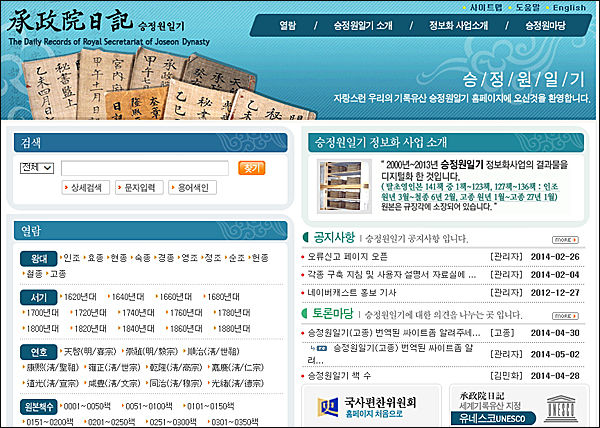Select the 1780년대 decade

234,313
